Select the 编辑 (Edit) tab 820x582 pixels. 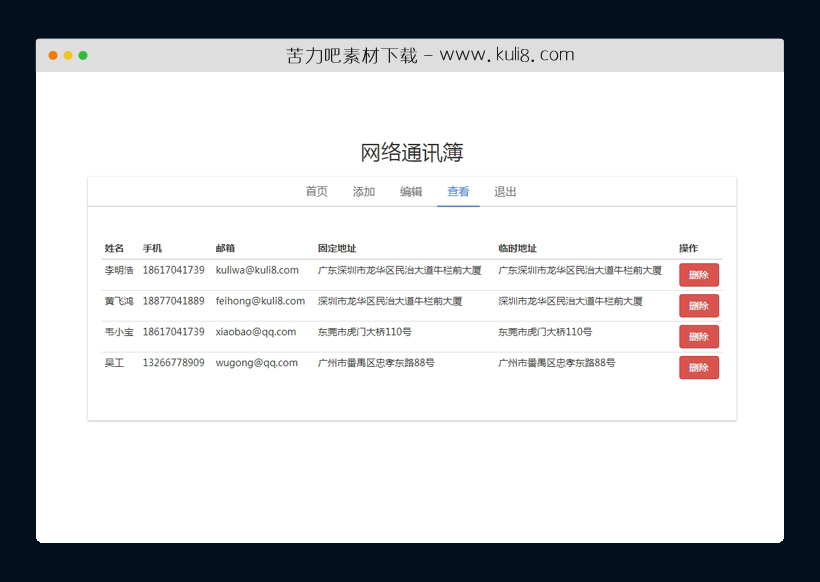[411, 191]
